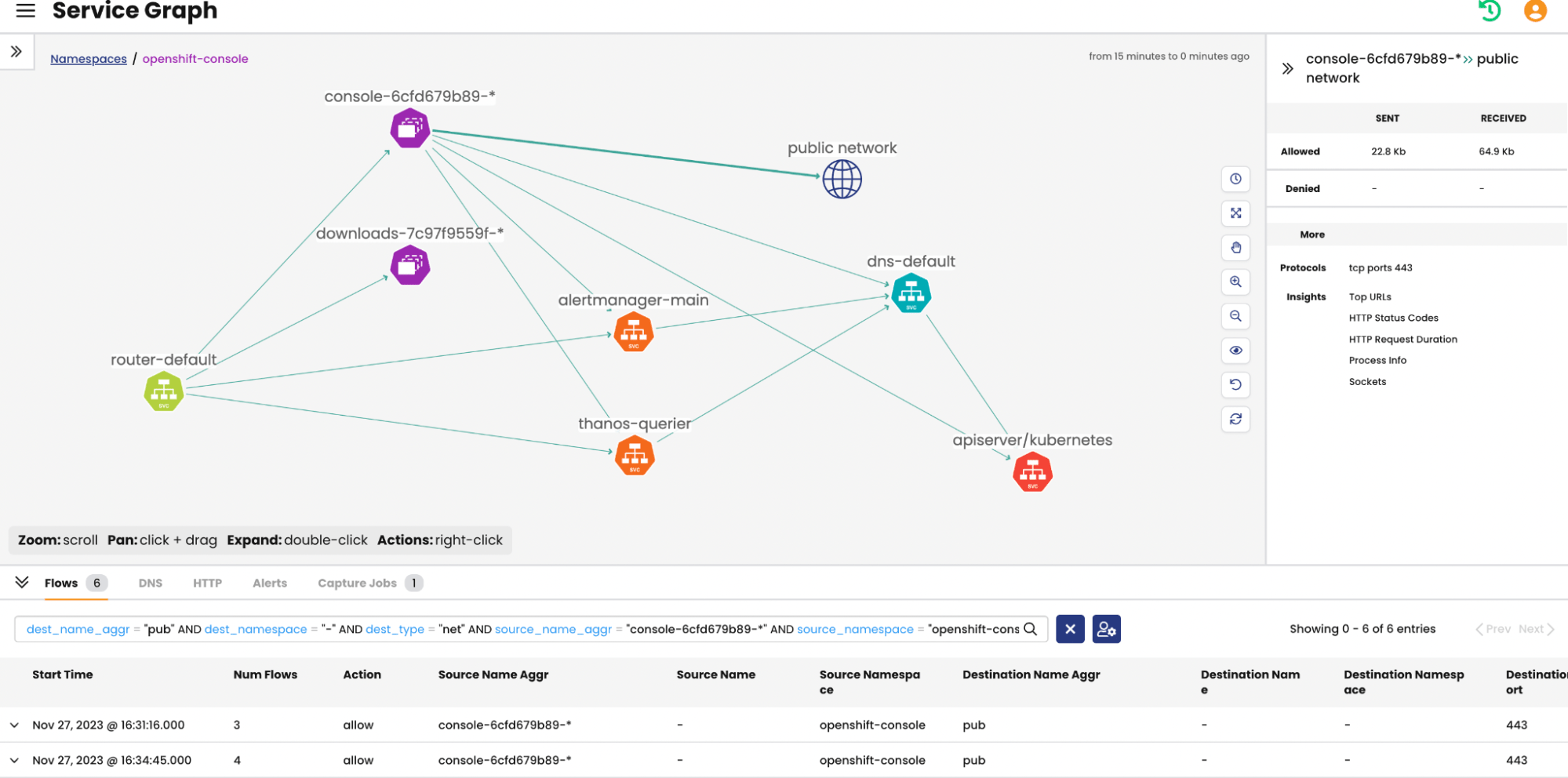Select the public network globe node
Image resolution: width=1568 pixels, height=778 pixels.
coord(842,179)
